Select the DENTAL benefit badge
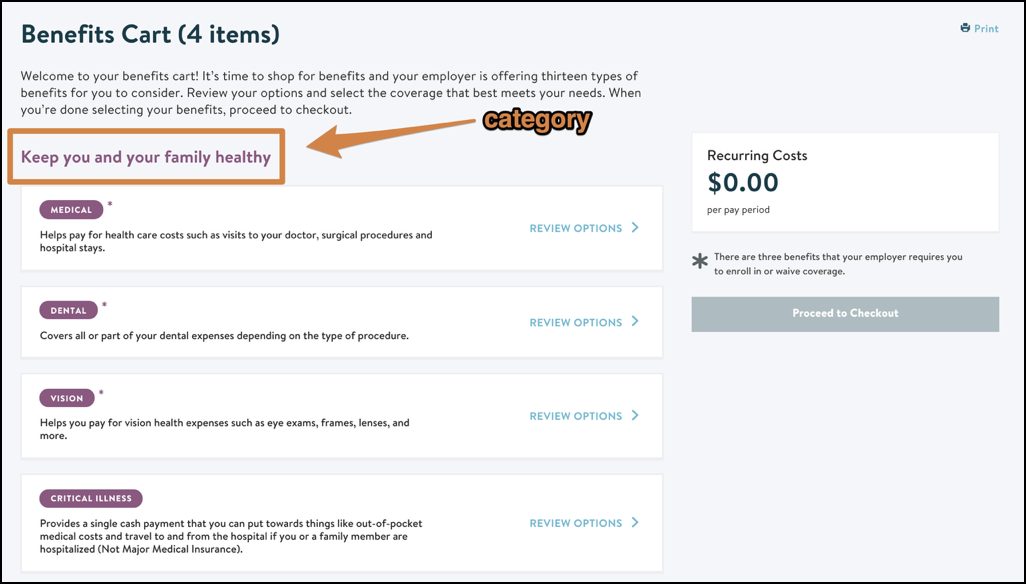 coord(69,310)
